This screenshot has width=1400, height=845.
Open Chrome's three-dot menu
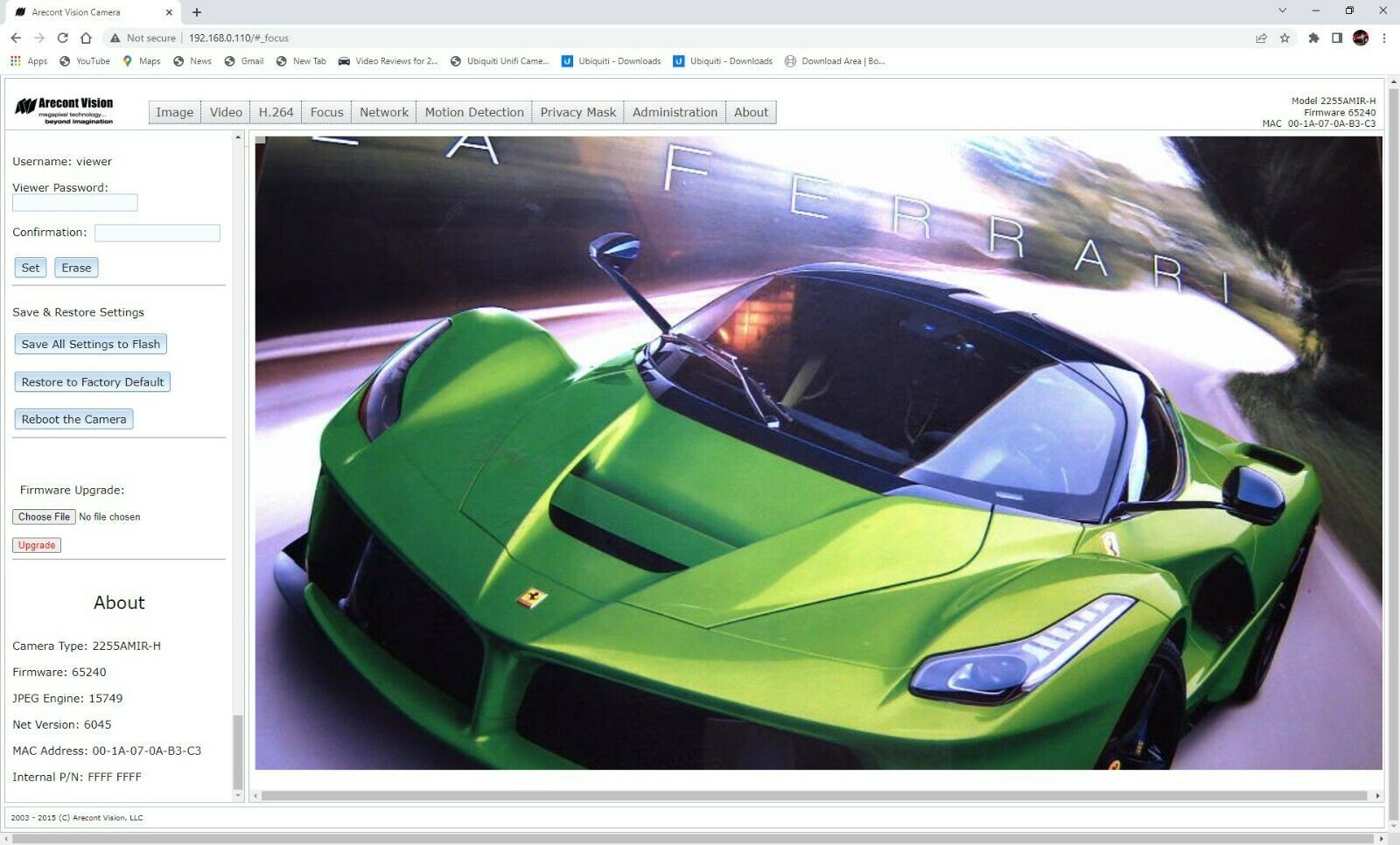pos(1384,38)
